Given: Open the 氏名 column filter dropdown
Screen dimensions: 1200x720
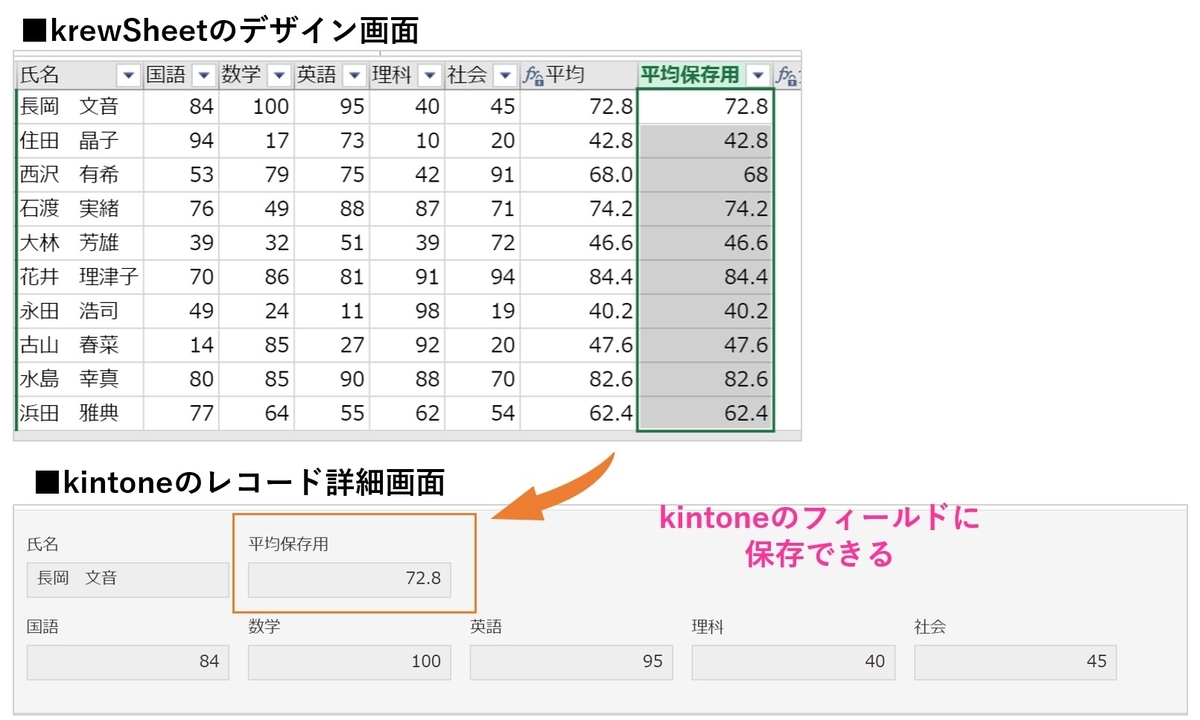Looking at the screenshot, I should click(128, 75).
